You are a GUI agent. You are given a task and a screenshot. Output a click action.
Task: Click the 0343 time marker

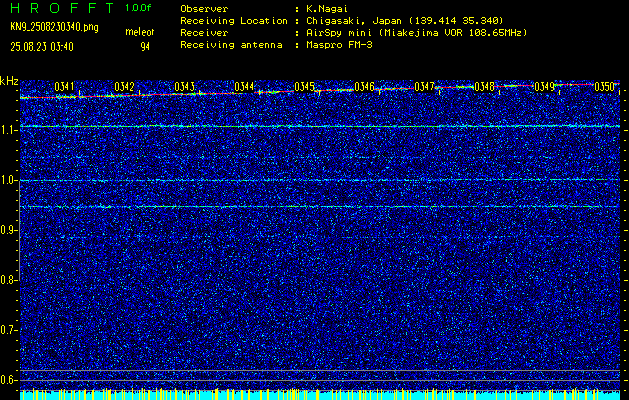click(x=185, y=87)
